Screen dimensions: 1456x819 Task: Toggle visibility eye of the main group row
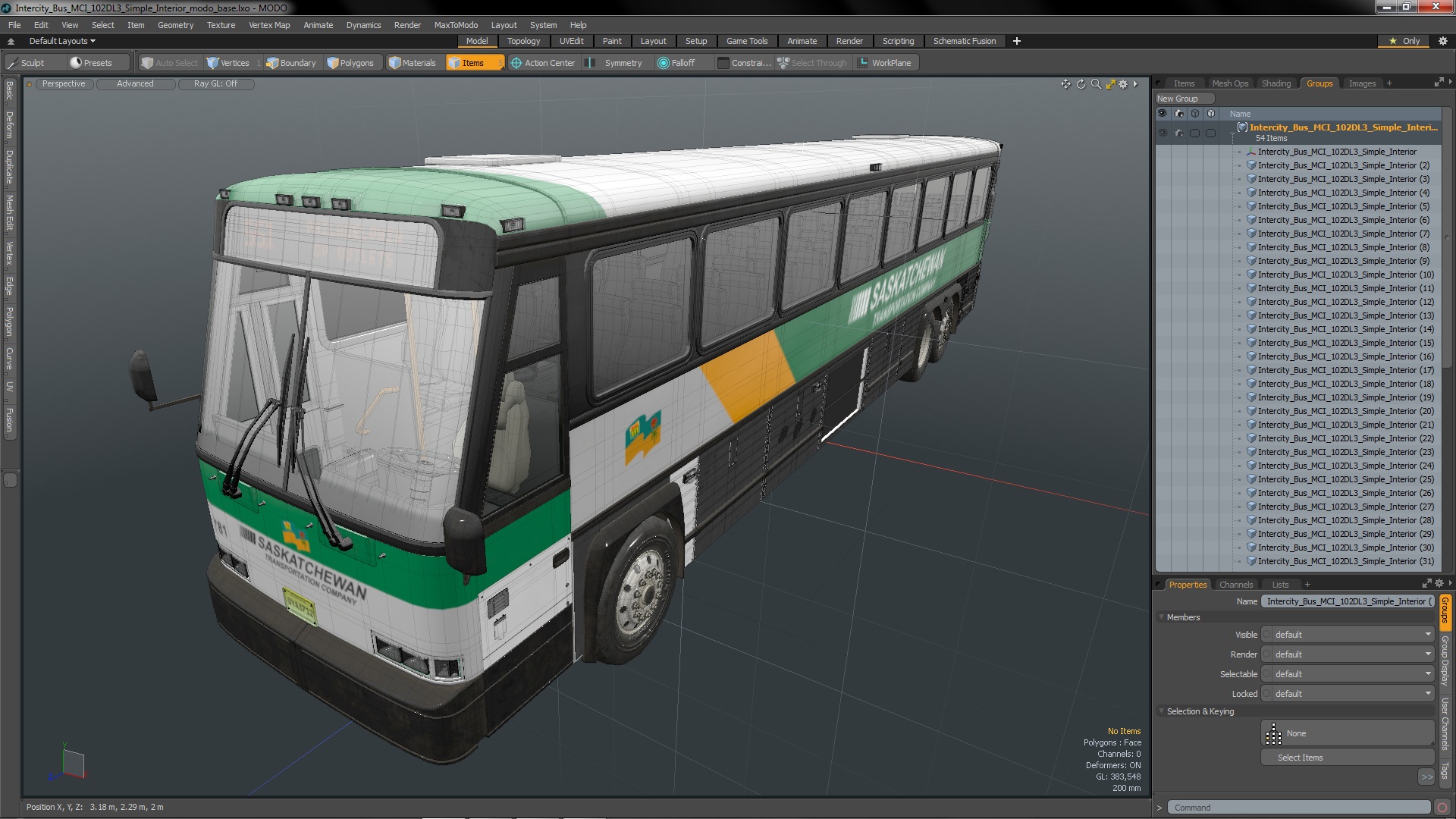[x=1162, y=133]
